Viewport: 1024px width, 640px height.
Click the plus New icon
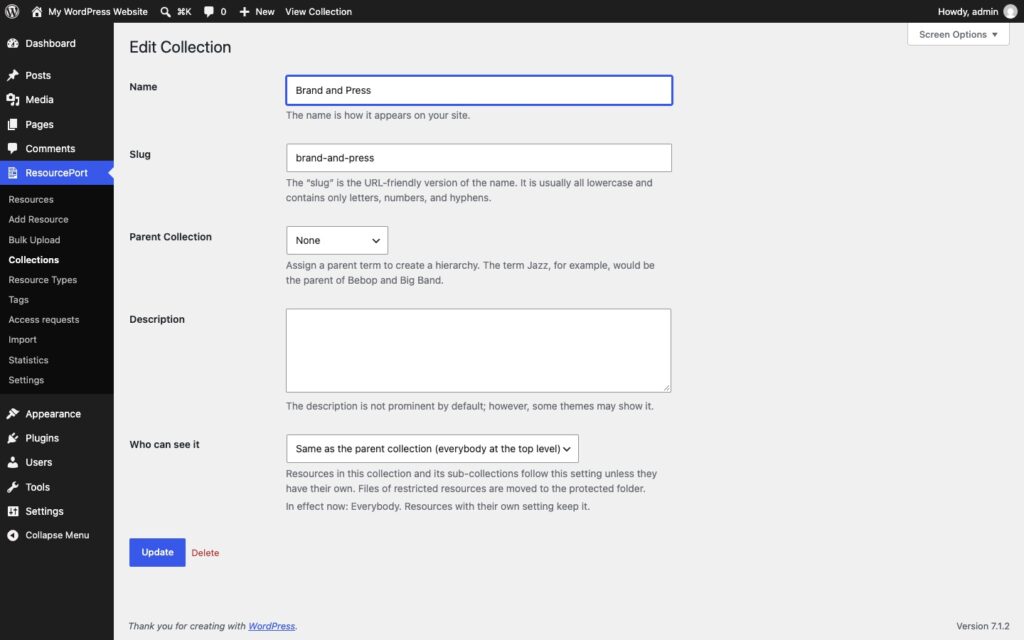[244, 12]
